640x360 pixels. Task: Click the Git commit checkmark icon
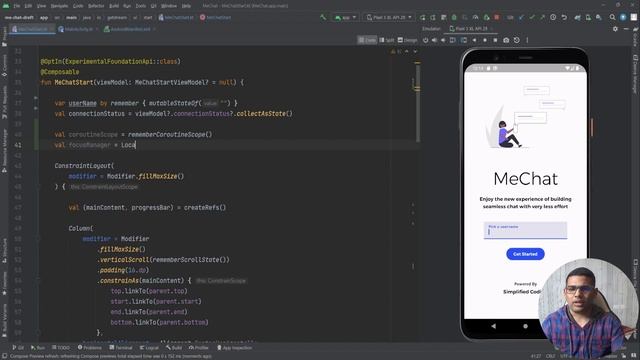(532, 18)
